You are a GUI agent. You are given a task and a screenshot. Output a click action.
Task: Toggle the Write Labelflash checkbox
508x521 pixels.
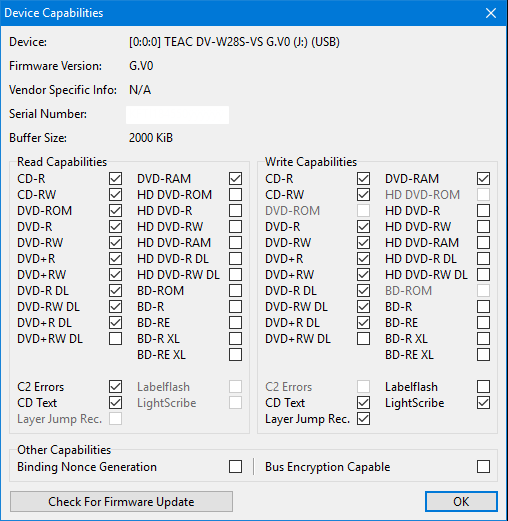(x=483, y=387)
